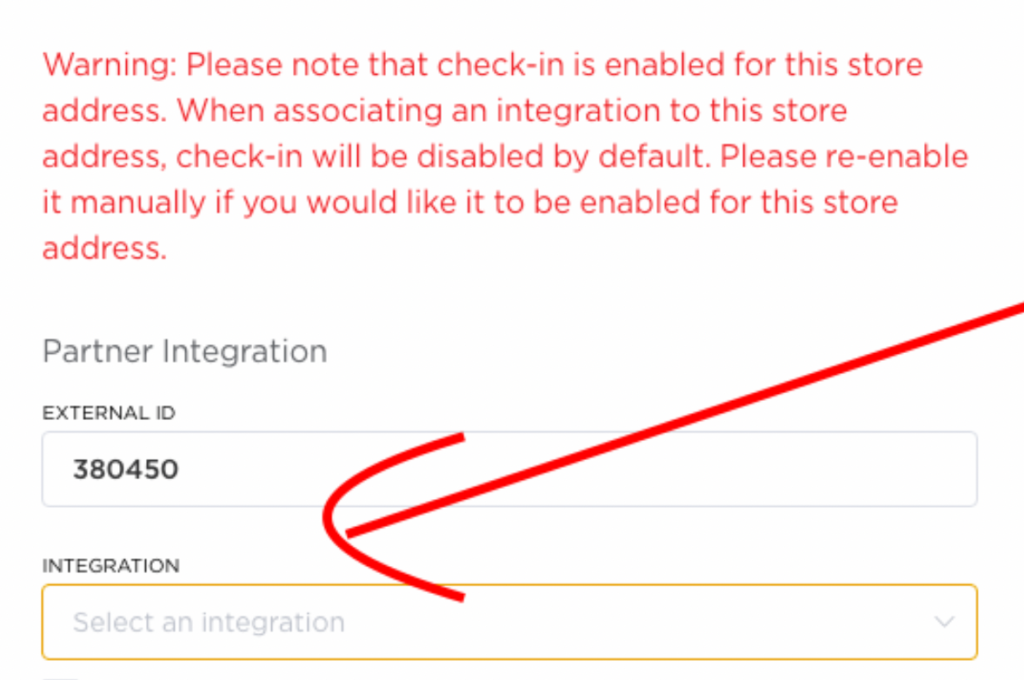Click the 'Select an integration' placeholder text

[x=208, y=622]
